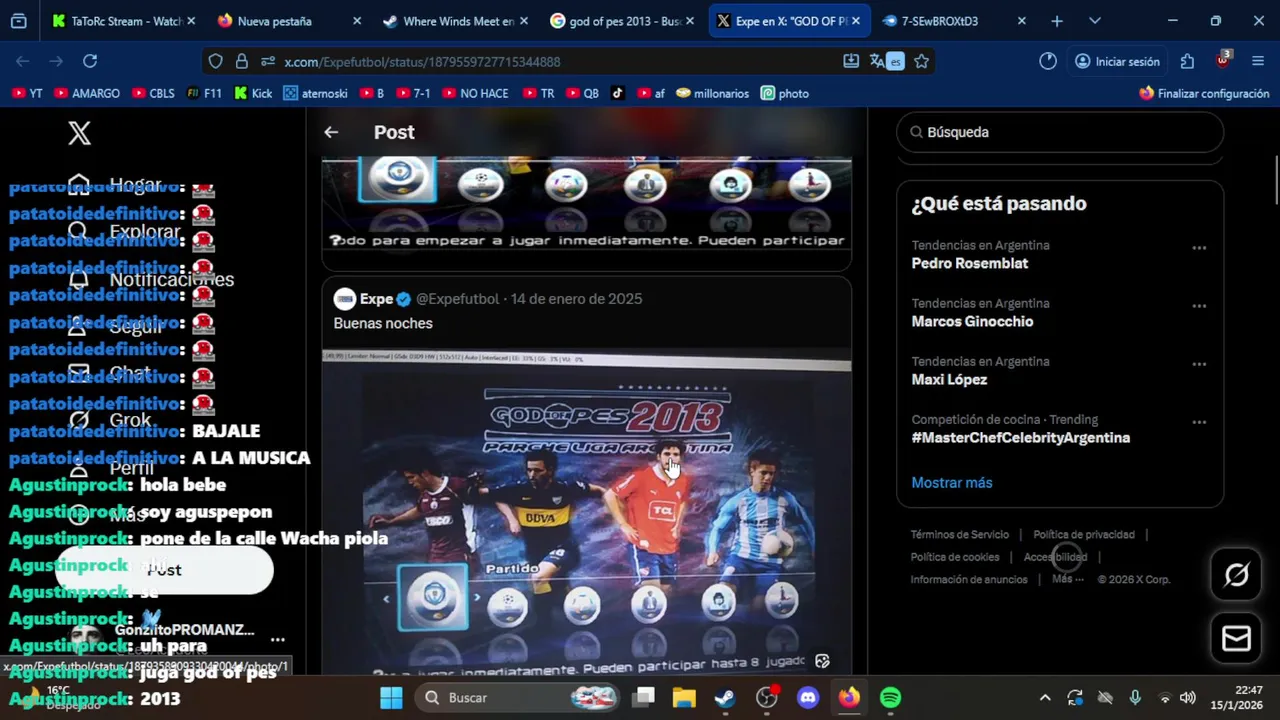Show hidden system tray icons
Screen dimensions: 1280x720
point(1045,698)
